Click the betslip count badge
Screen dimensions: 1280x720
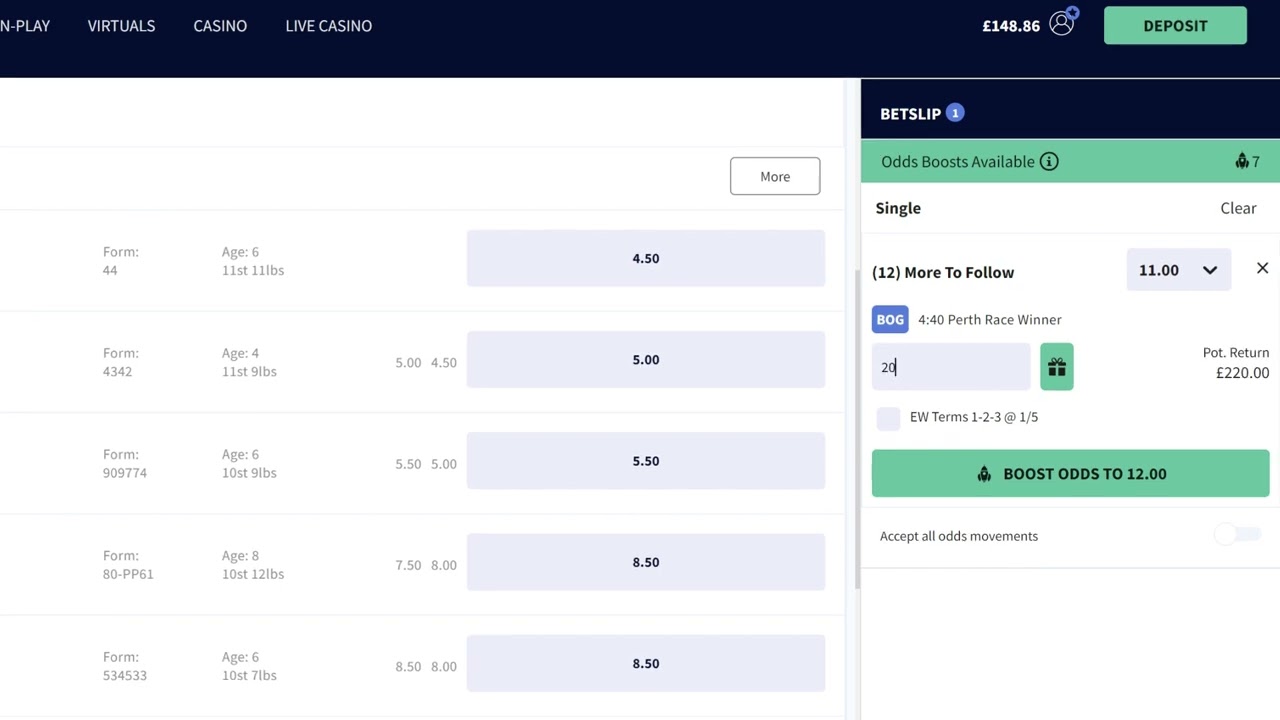955,113
